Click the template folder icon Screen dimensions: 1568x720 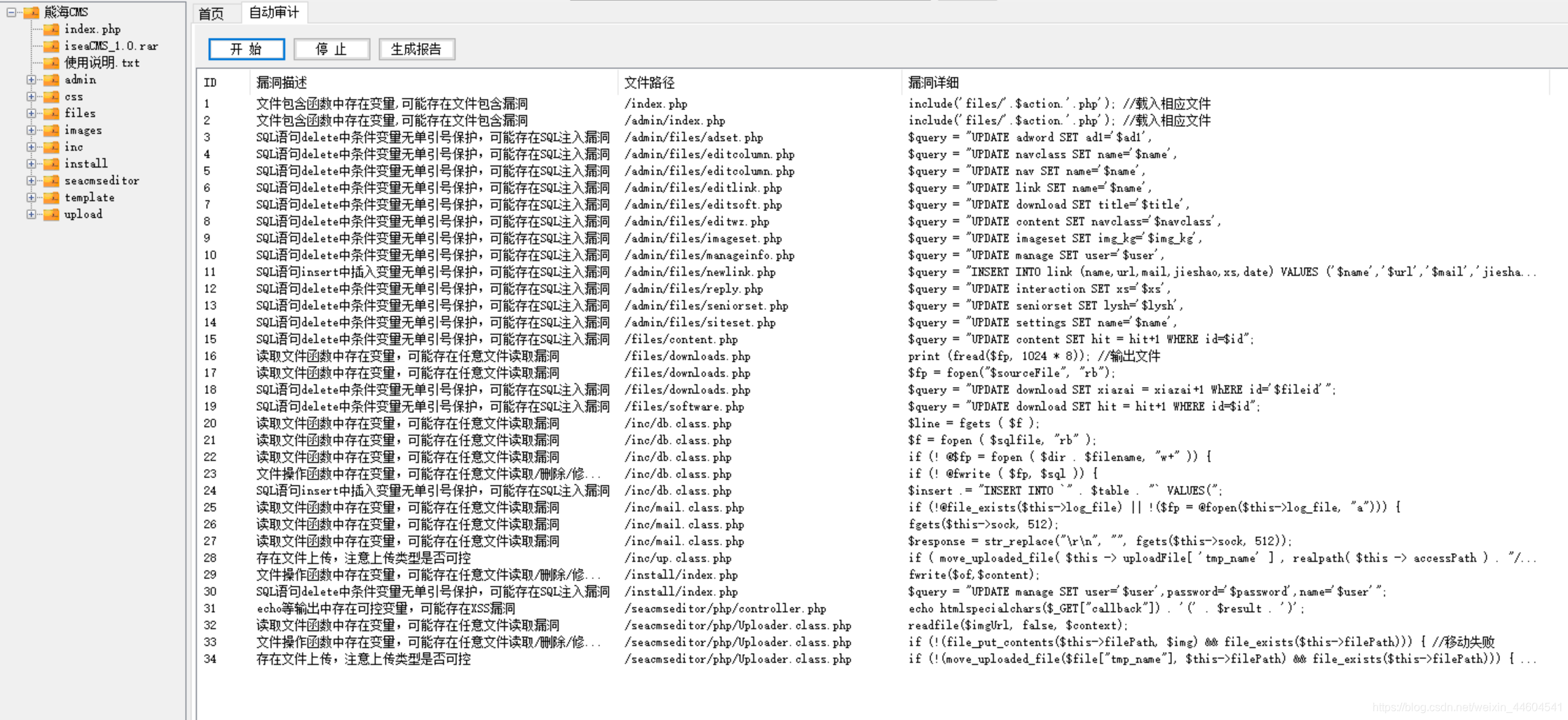pyautogui.click(x=52, y=197)
